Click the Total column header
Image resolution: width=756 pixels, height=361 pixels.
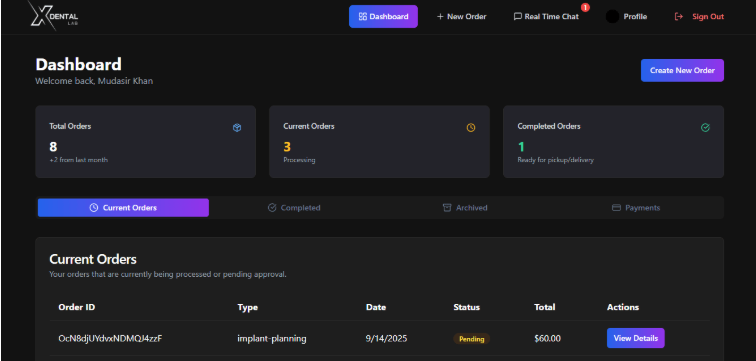point(545,307)
